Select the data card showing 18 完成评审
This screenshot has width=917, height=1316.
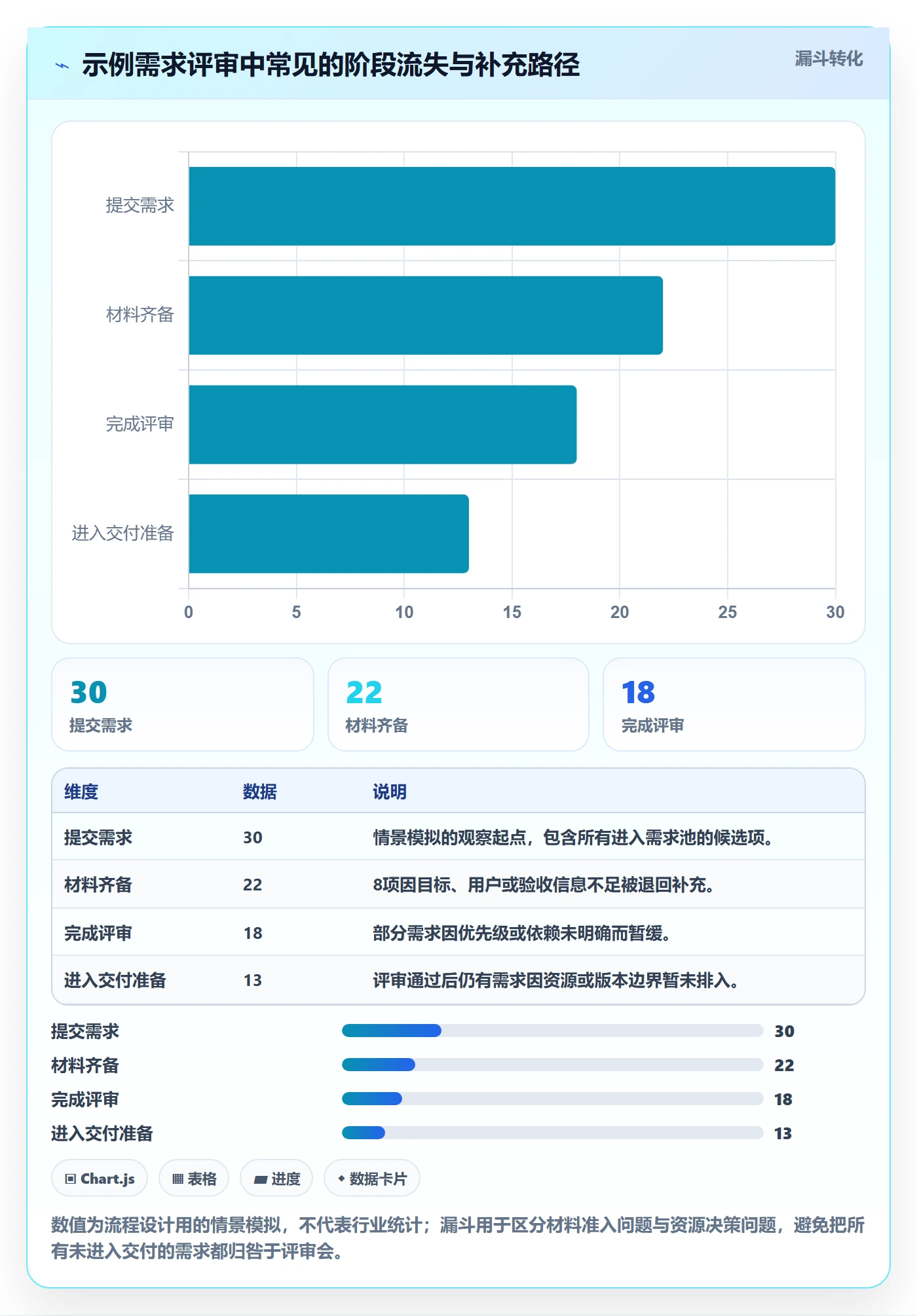[x=734, y=704]
